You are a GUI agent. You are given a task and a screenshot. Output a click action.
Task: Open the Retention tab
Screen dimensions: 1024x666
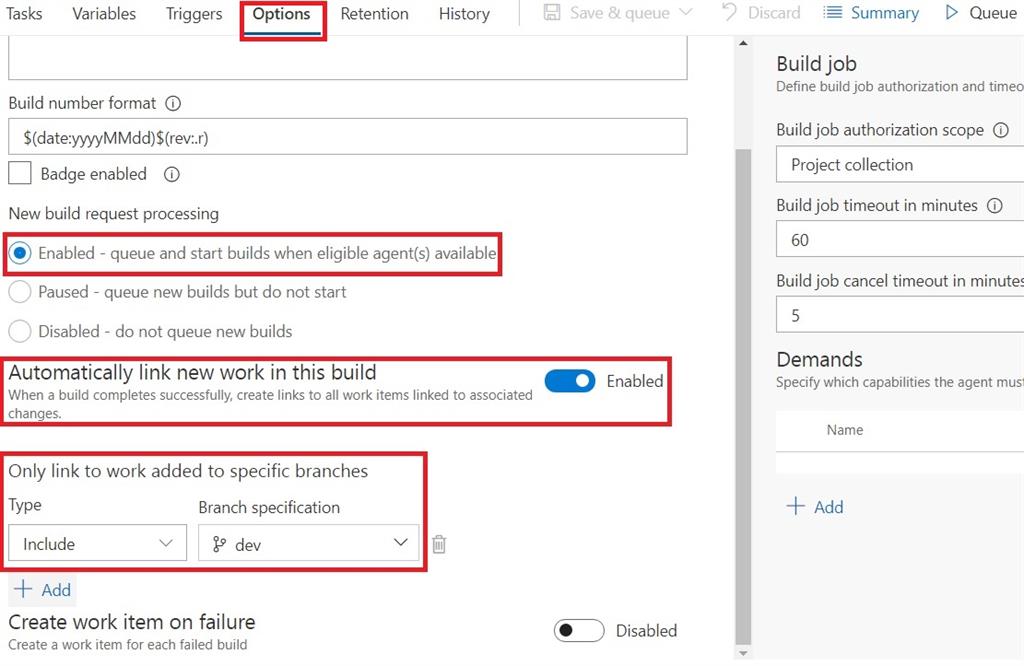374,14
